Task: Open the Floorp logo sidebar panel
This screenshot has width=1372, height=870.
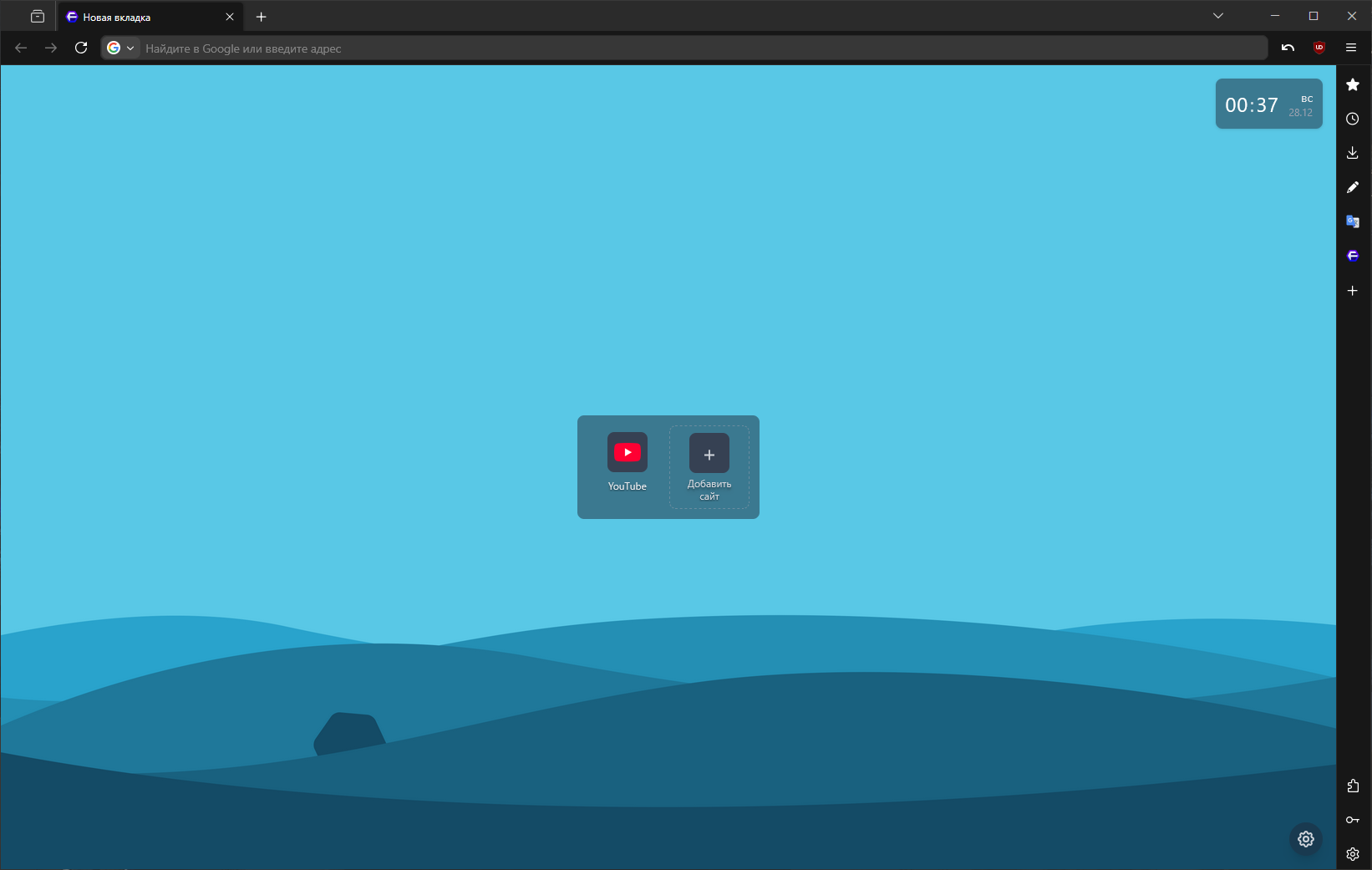Action: coord(1353,256)
